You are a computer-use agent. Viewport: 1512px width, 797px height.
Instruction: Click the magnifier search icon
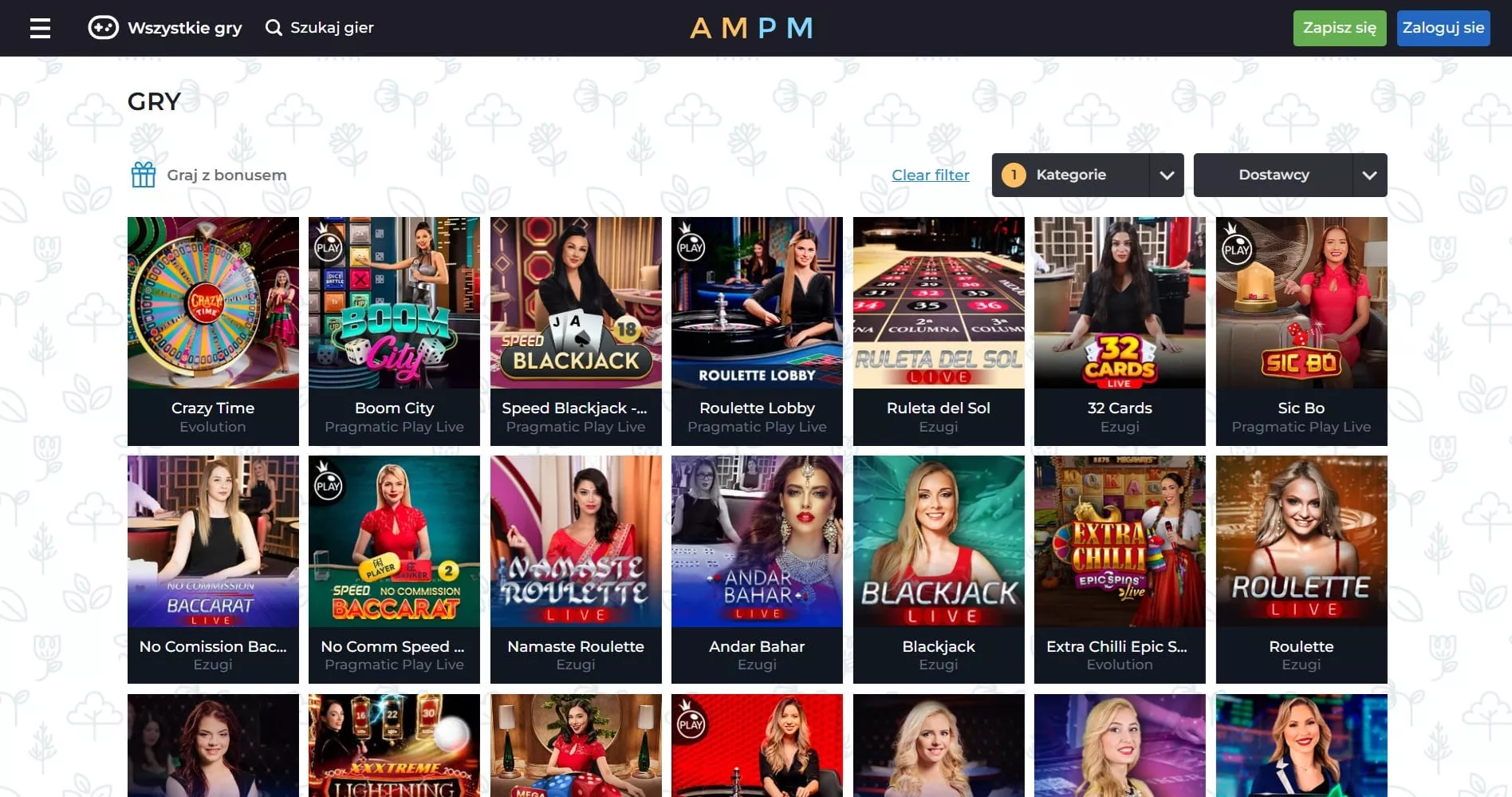point(274,28)
